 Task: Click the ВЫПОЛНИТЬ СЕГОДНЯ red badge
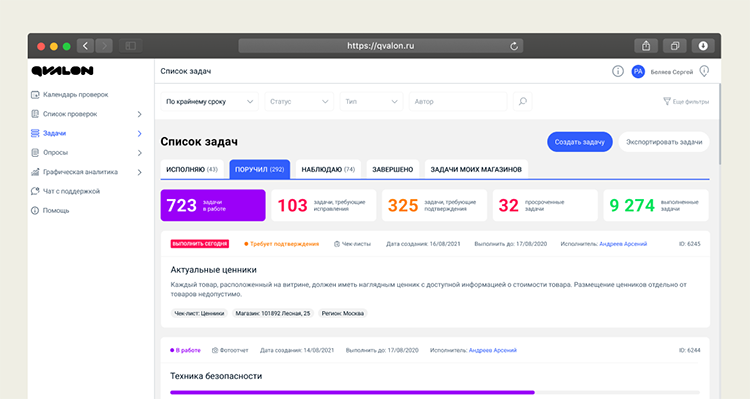200,244
